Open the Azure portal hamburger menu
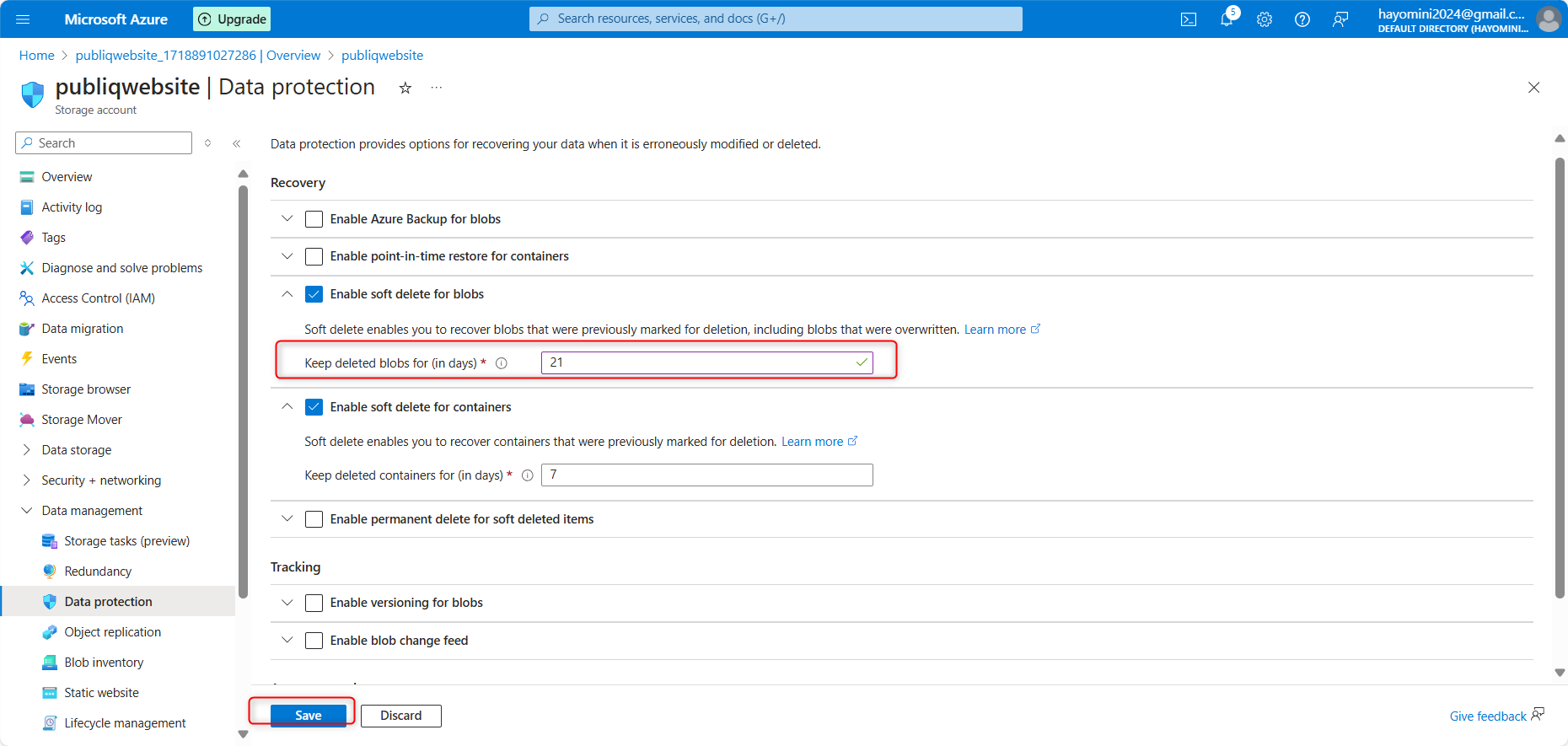Screen dimensions: 1568x746 pos(23,19)
